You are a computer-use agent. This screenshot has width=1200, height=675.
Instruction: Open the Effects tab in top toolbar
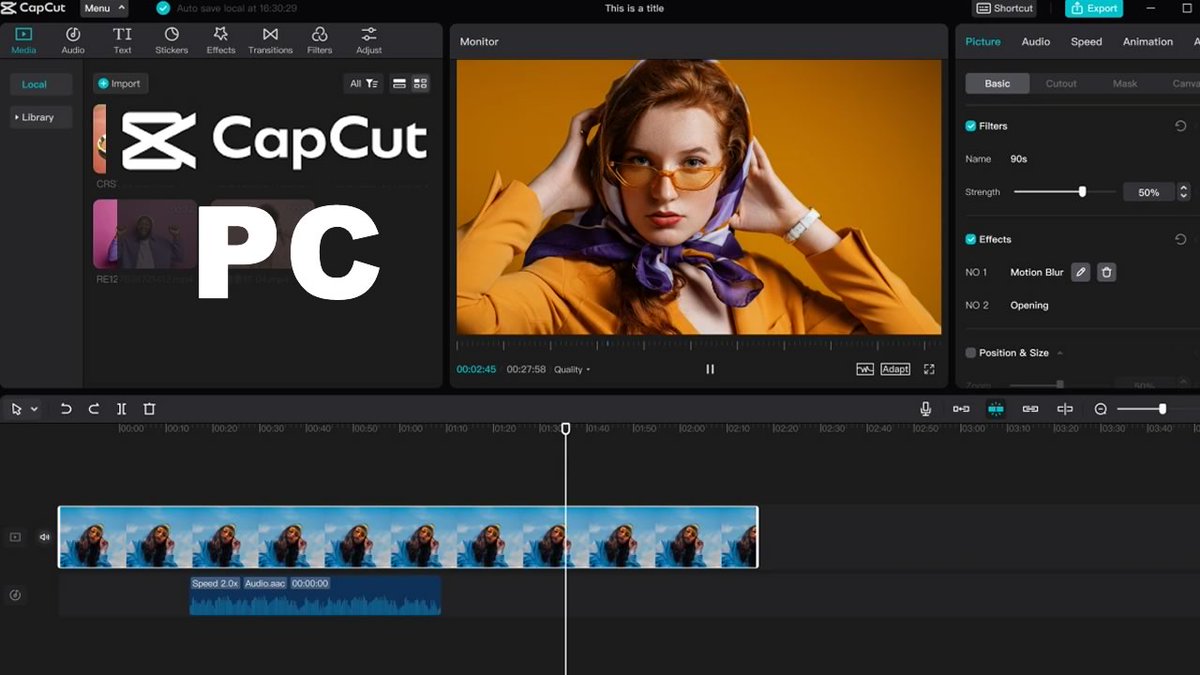point(221,40)
